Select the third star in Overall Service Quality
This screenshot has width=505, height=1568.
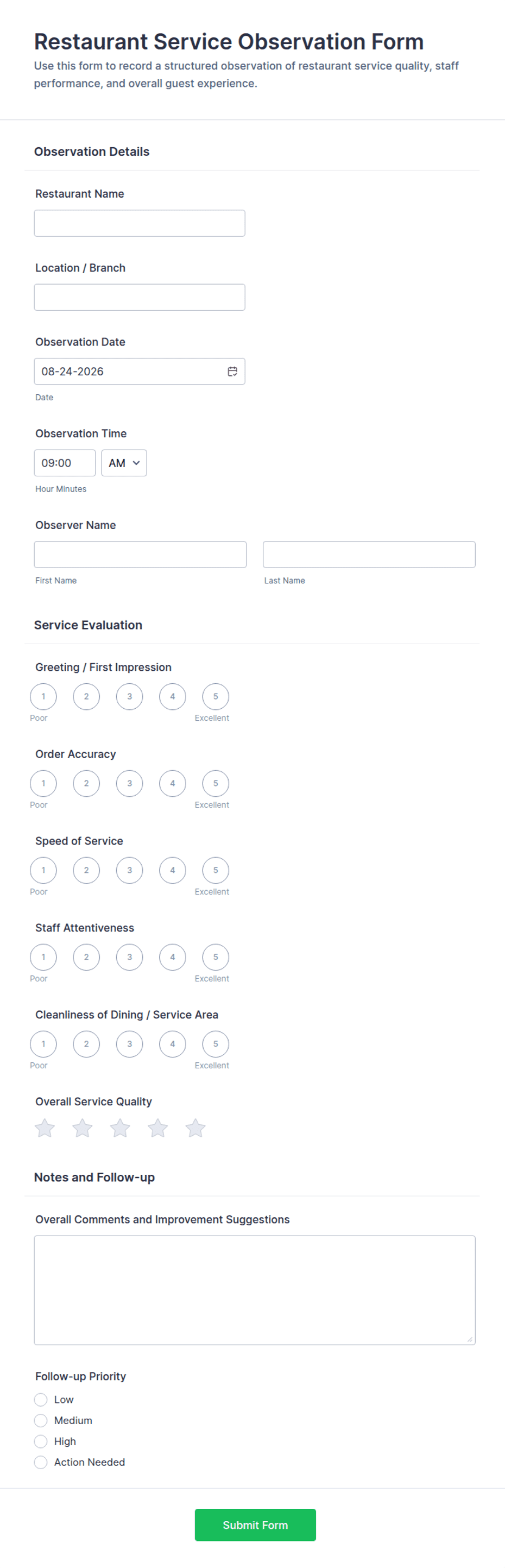tap(120, 1128)
